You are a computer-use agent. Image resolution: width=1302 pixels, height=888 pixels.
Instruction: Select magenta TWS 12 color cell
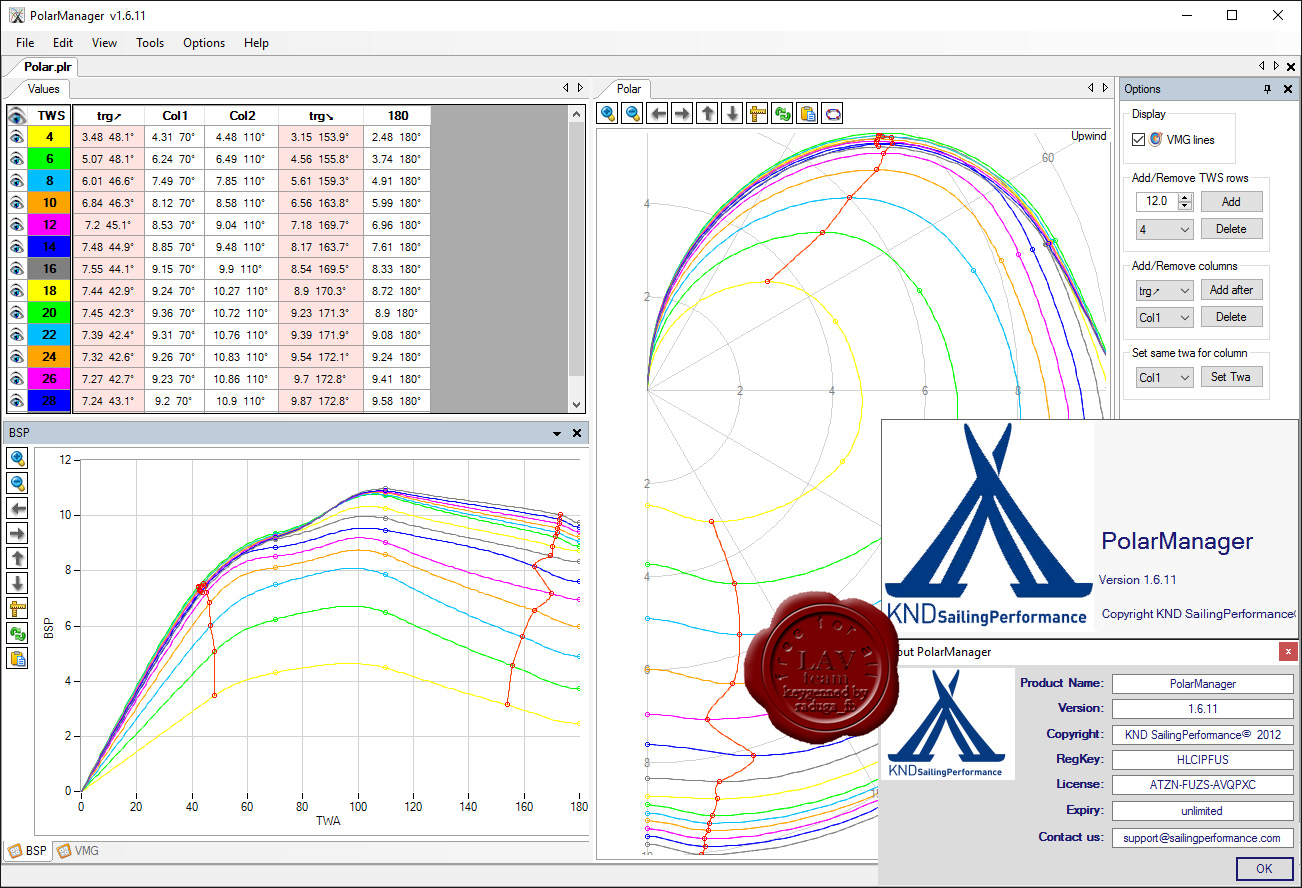click(x=51, y=225)
